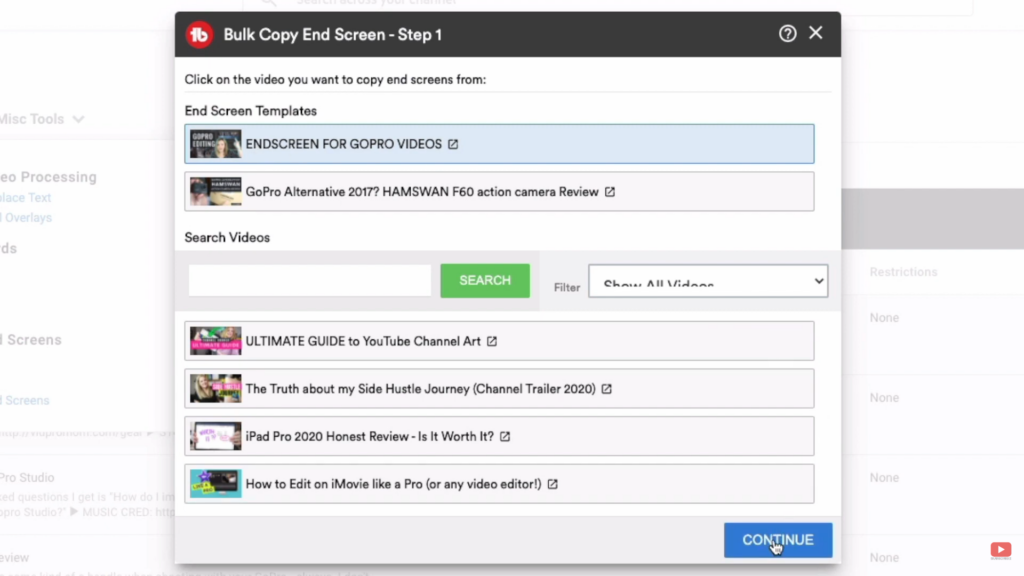Open ULTIMATE GUIDE Channel Art video externally
The width and height of the screenshot is (1024, 576).
492,341
